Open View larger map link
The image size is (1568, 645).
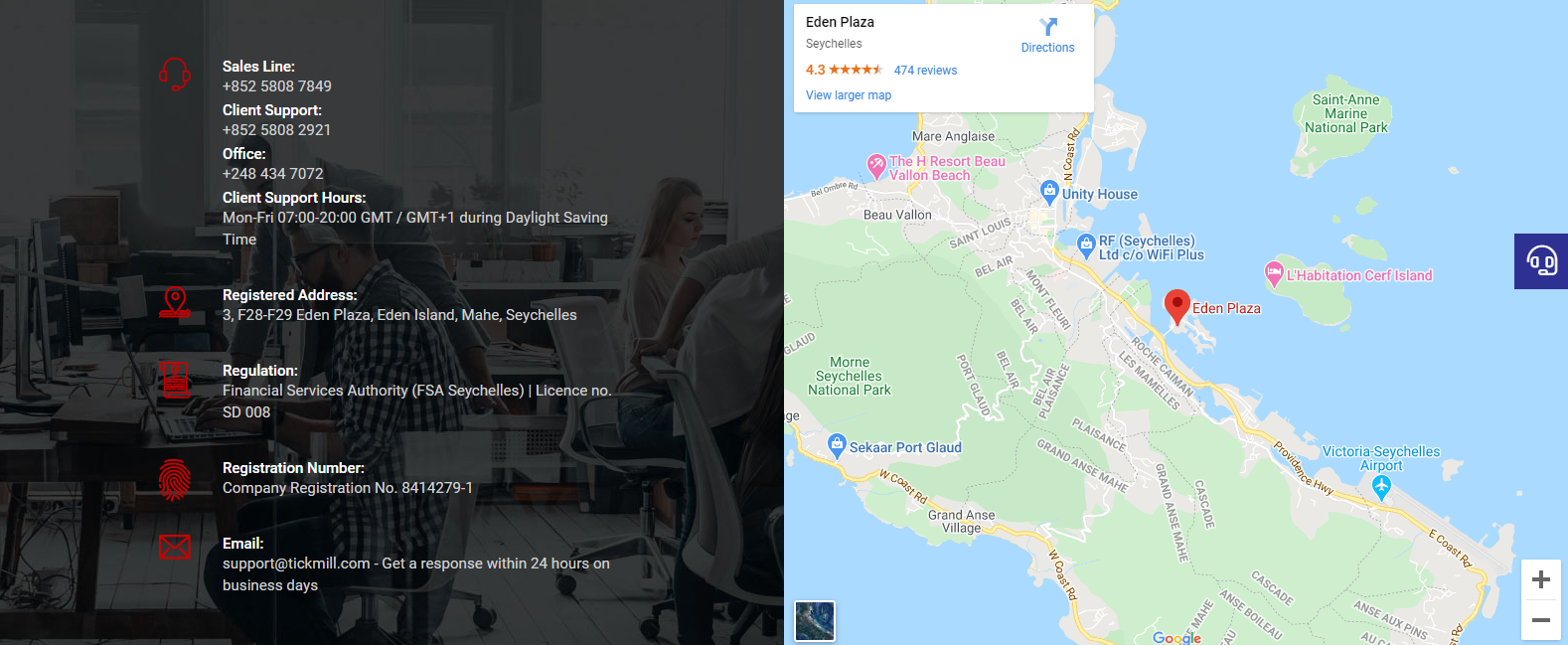(x=849, y=95)
